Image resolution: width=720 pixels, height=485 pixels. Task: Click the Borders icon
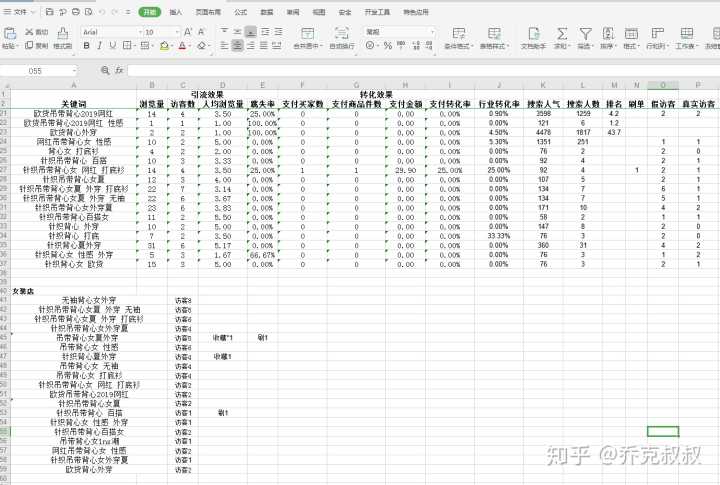click(x=127, y=45)
